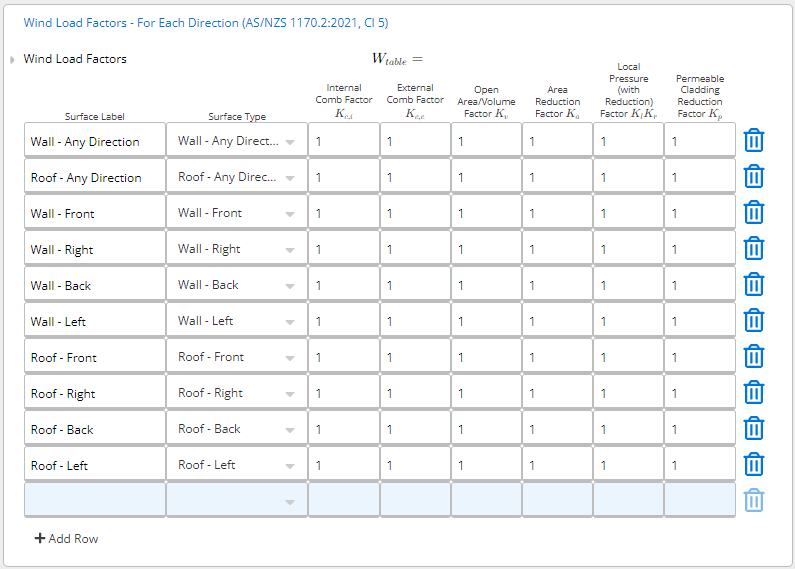This screenshot has height=569, width=795.
Task: Delete the Roof - Front row
Action: 753,357
